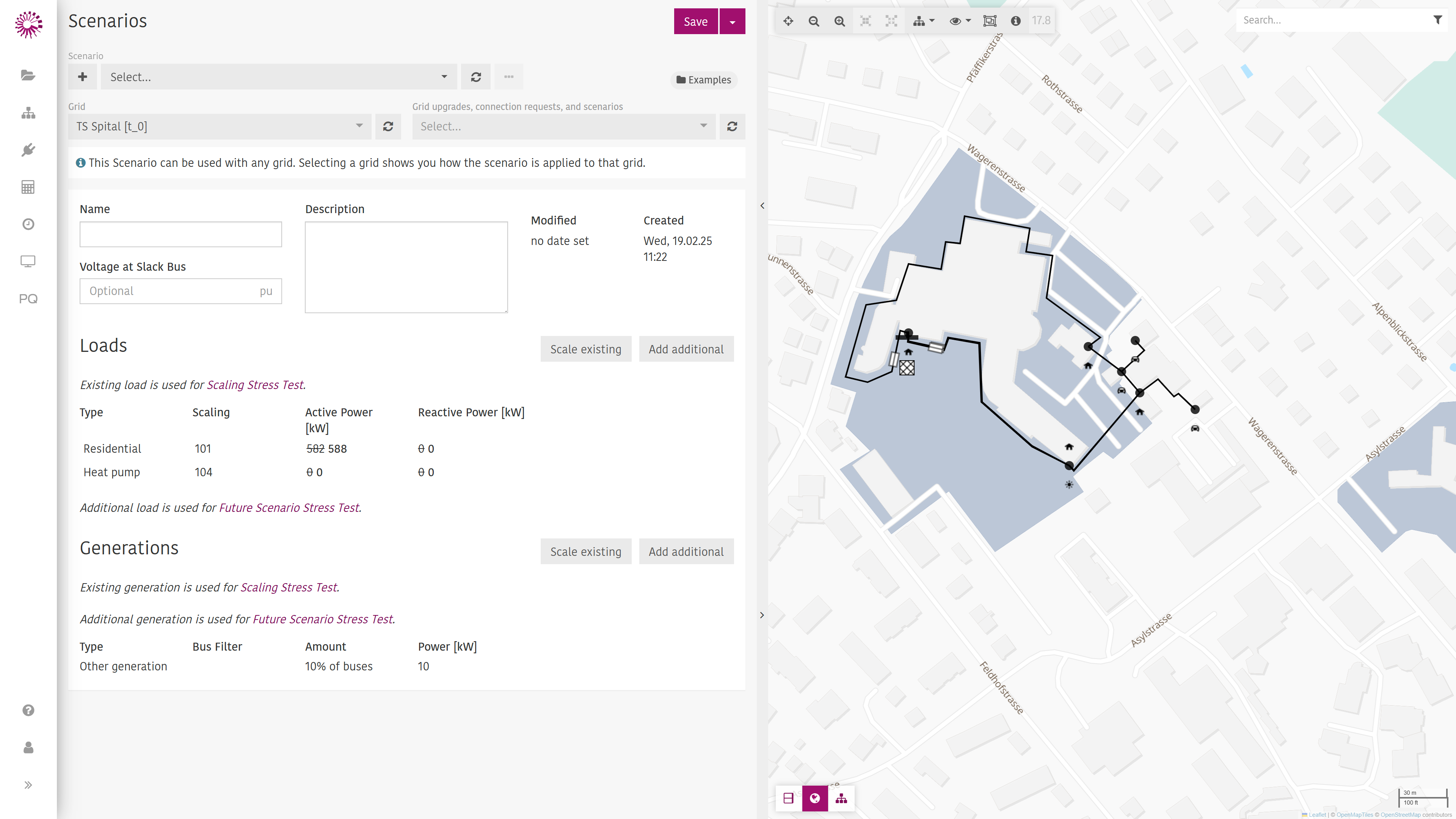Screen dimensions: 1456x819
Task: Click map pan/locate crosshair tool
Action: [x=788, y=21]
